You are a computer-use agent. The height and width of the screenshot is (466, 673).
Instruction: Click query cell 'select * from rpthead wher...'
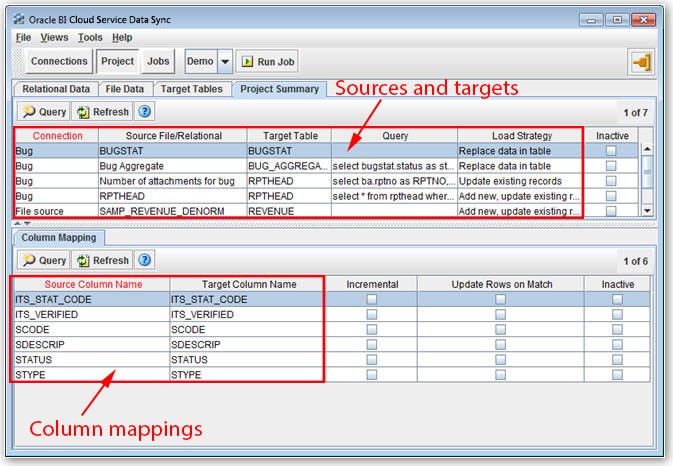pos(394,196)
